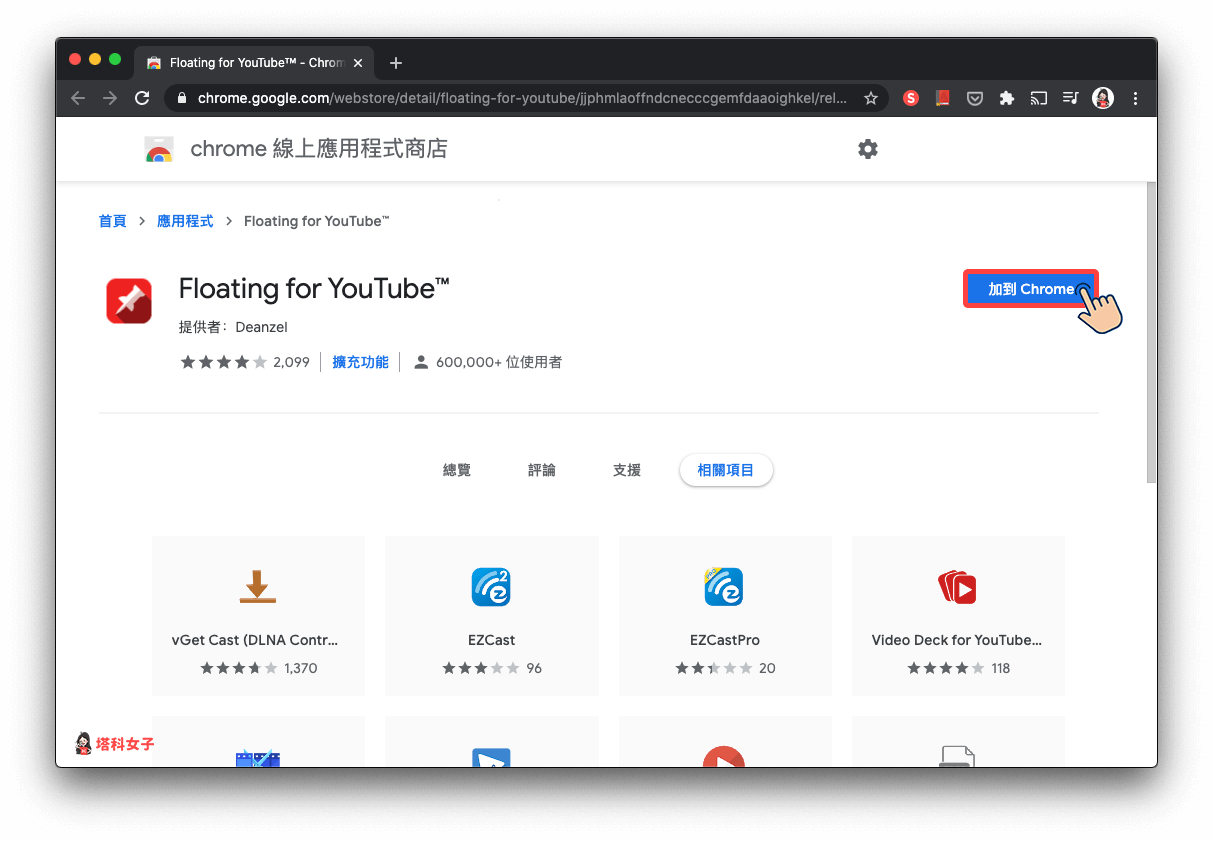Screen dimensions: 1213x841
Task: Click the Cast icon in toolbar
Action: (1038, 98)
